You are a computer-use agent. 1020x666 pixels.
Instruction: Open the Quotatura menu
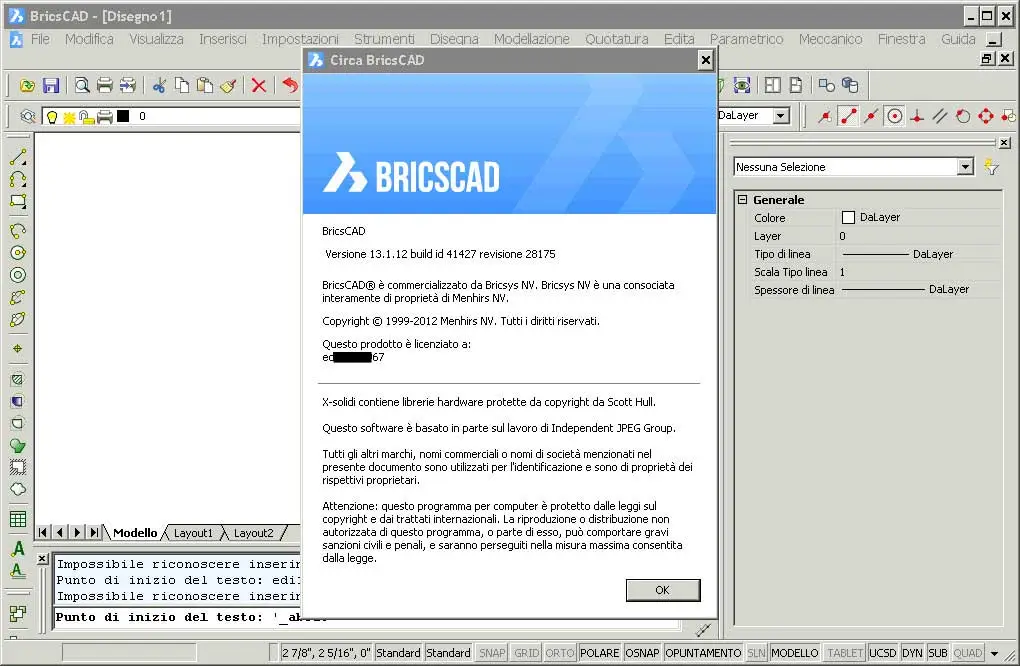617,39
